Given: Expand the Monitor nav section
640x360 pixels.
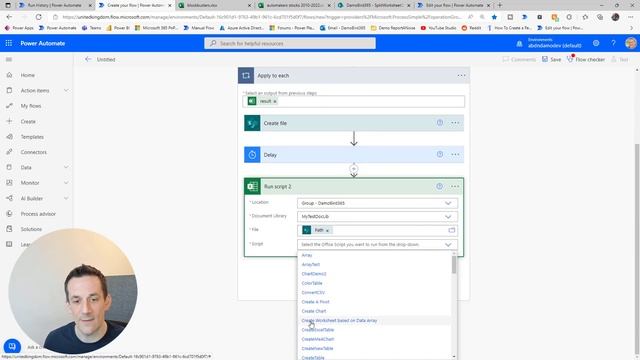Looking at the screenshot, I should 66,183.
